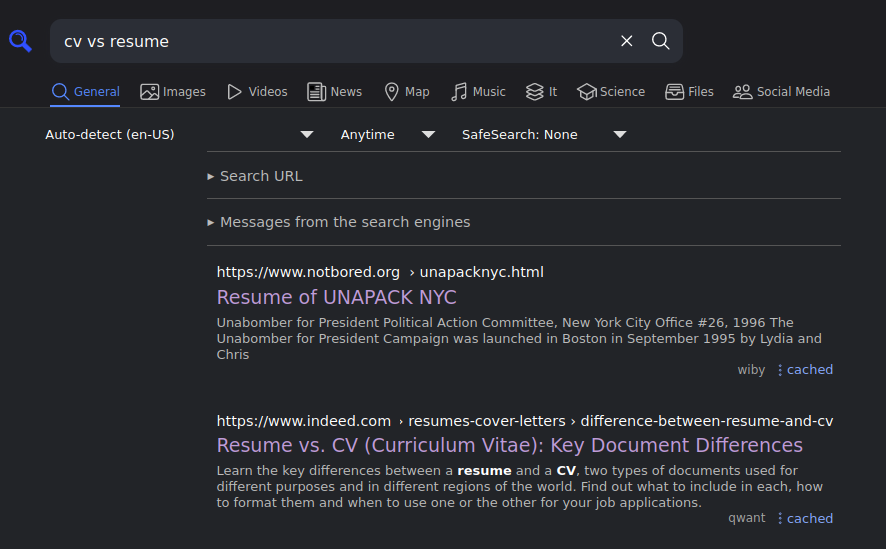Screen dimensions: 886x549
Task: Open the It category tab
Action: click(541, 92)
